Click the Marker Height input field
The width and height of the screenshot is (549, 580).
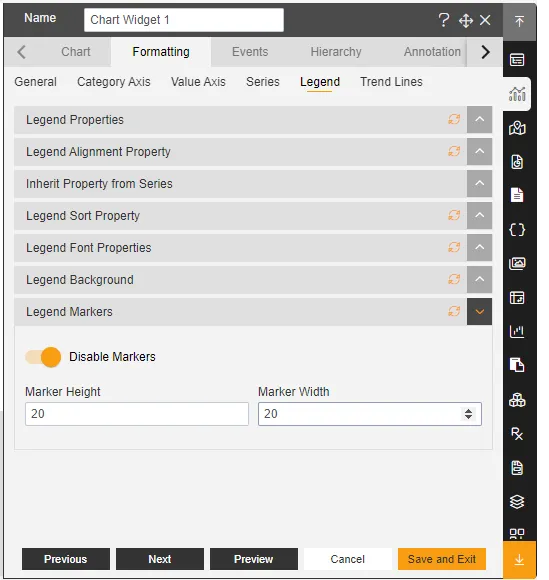[x=137, y=414]
